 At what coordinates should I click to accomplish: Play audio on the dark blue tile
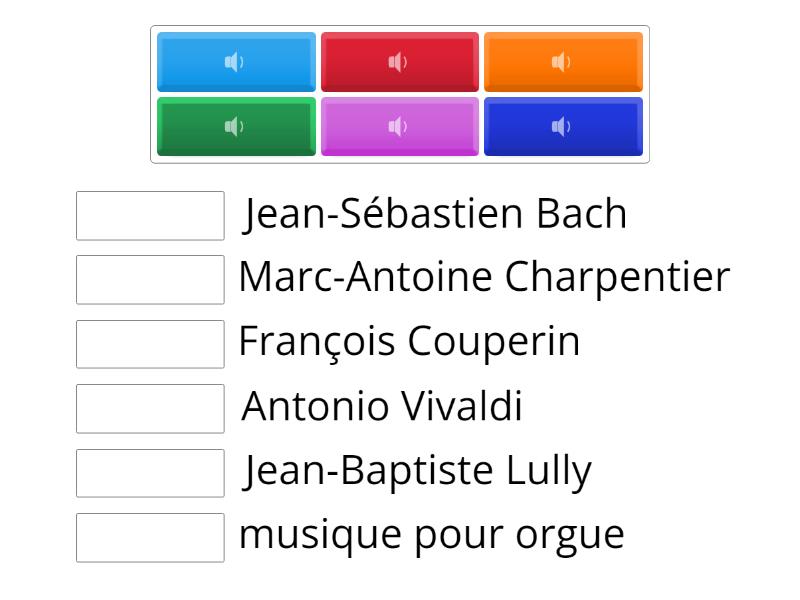(563, 126)
